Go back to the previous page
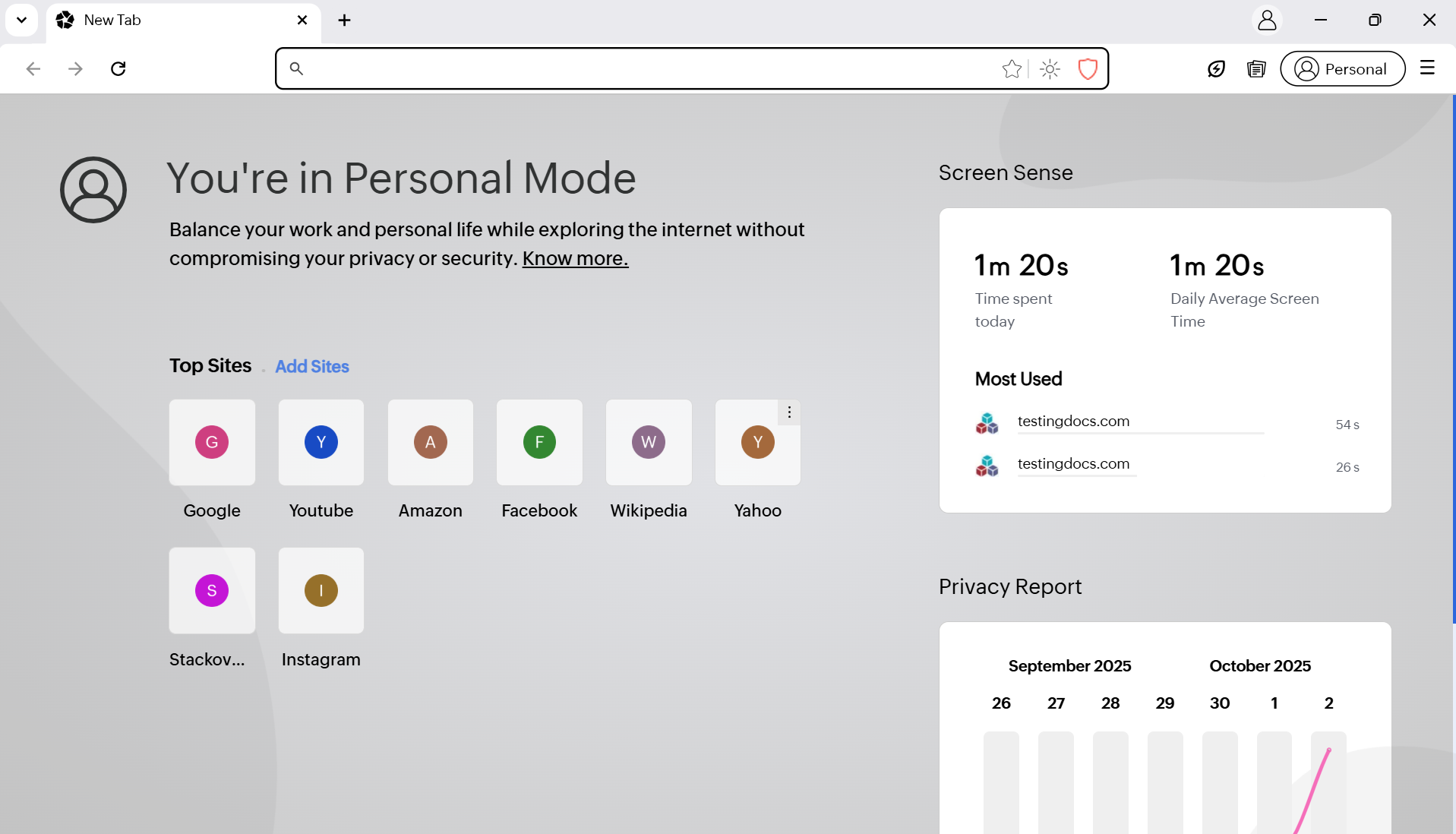1456x834 pixels. [x=33, y=69]
